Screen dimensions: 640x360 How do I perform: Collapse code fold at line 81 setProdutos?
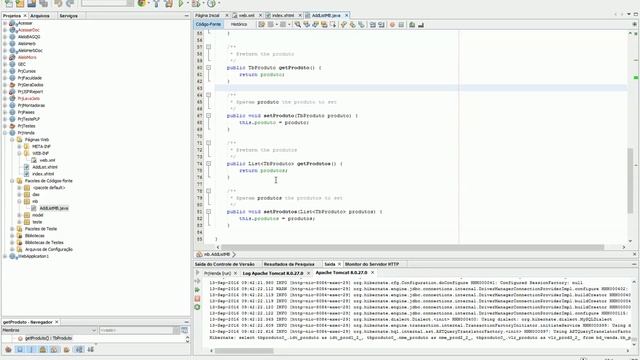click(209, 211)
